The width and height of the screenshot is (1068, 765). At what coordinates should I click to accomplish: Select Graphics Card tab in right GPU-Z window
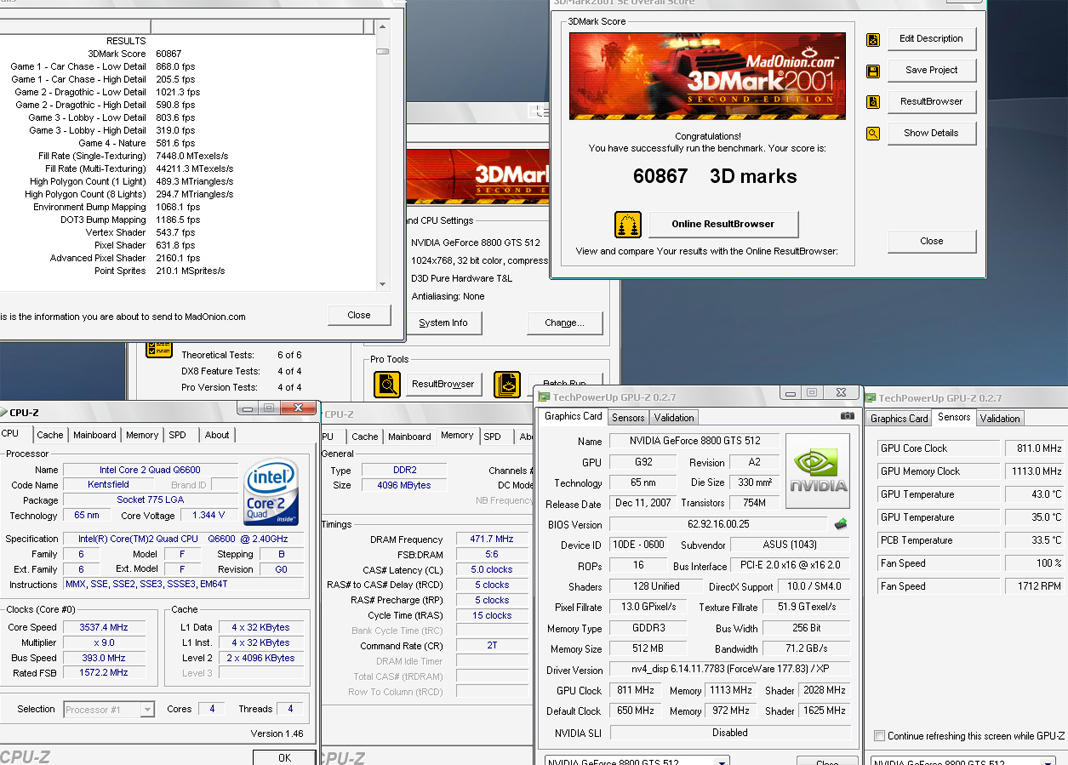coord(899,418)
